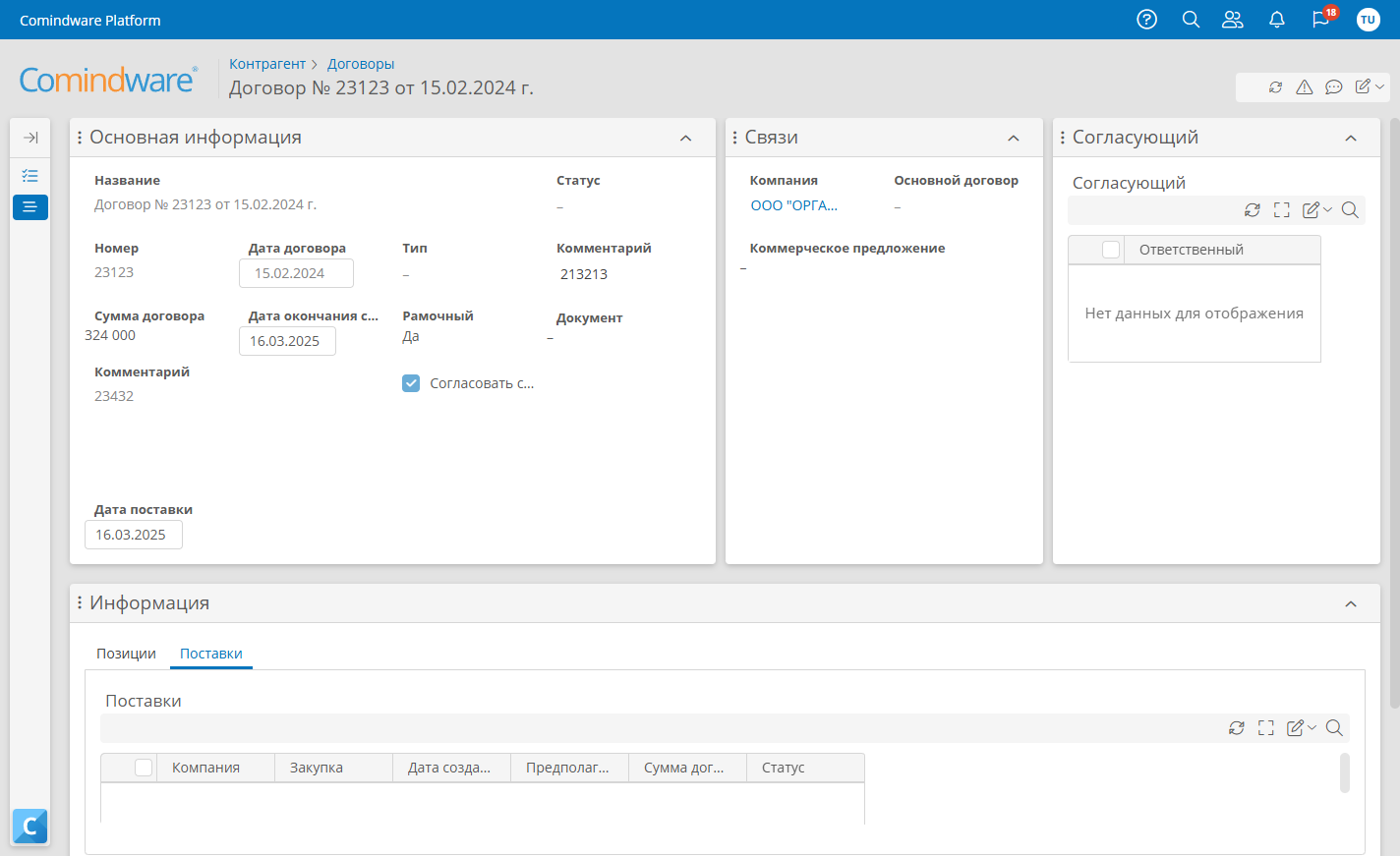This screenshot has width=1400, height=856.
Task: Tick select-all checkbox in Поставки table header
Action: click(144, 768)
